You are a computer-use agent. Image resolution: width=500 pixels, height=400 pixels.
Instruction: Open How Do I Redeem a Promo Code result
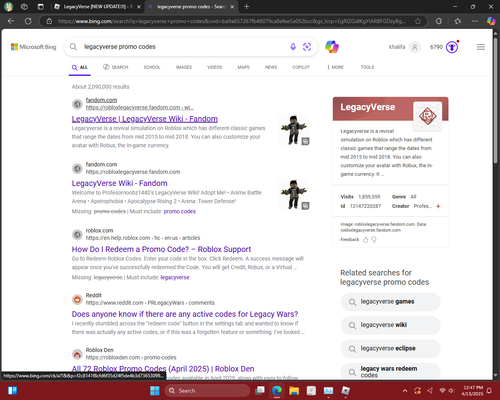click(x=161, y=249)
